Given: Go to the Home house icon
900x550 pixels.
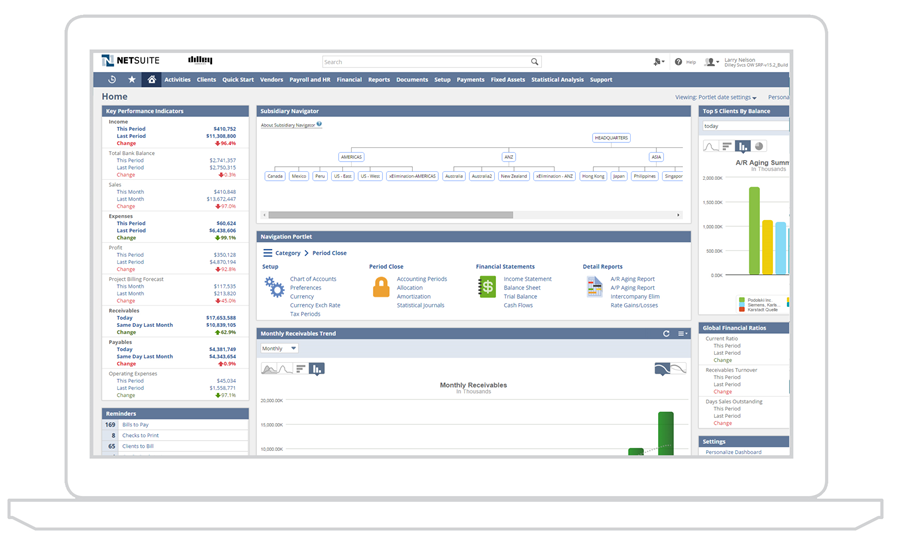Looking at the screenshot, I should [x=152, y=80].
